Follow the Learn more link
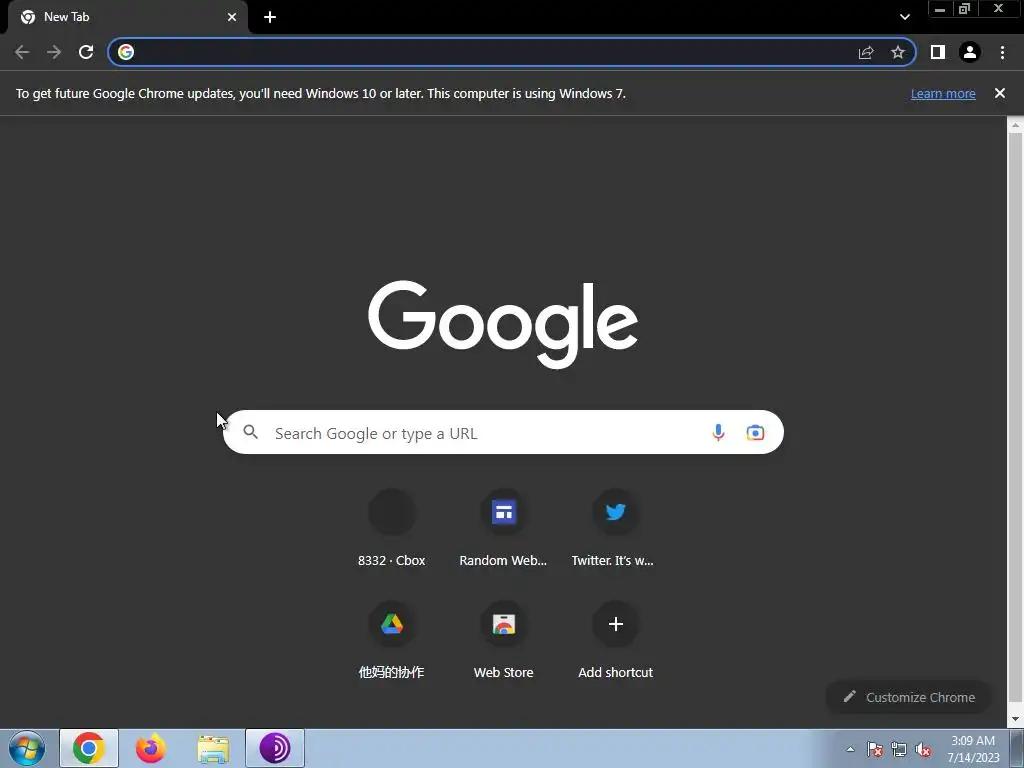This screenshot has width=1024, height=768. tap(943, 93)
